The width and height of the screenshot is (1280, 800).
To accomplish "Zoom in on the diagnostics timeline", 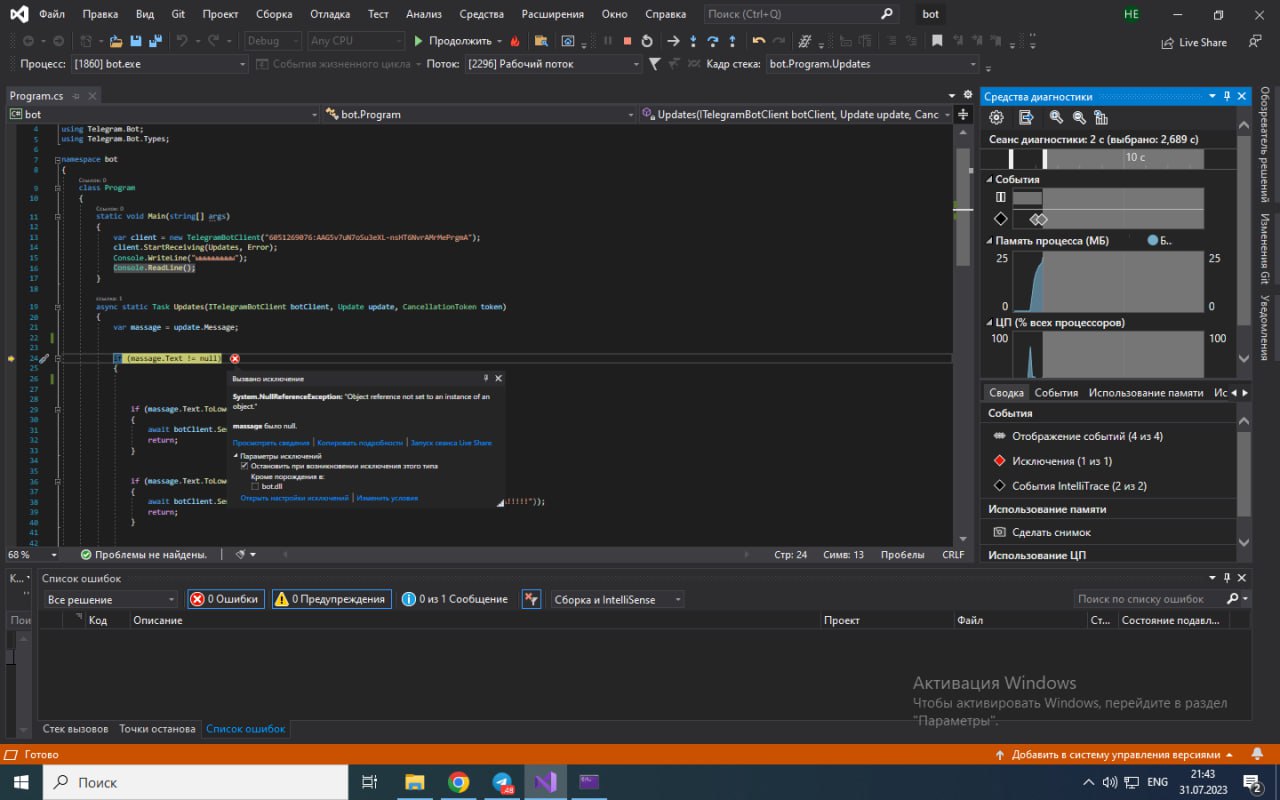I will point(1056,117).
